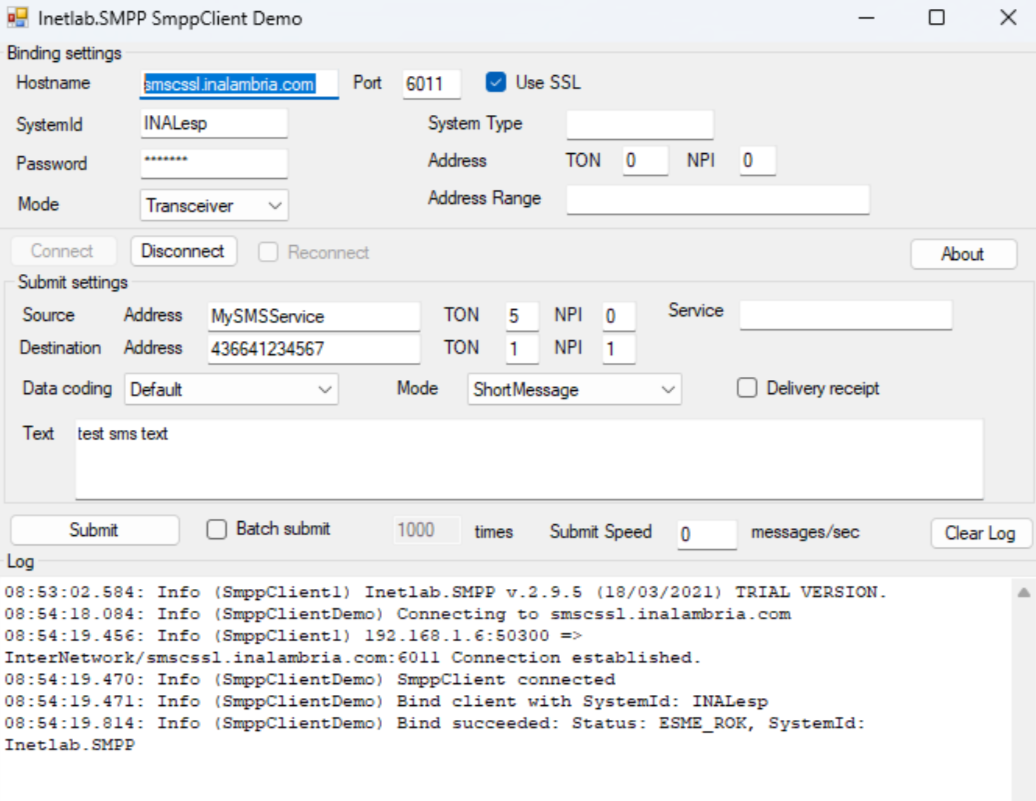Screen dimensions: 1036x801
Task: Close the SmppClient Demo window
Action: coord(1008,18)
